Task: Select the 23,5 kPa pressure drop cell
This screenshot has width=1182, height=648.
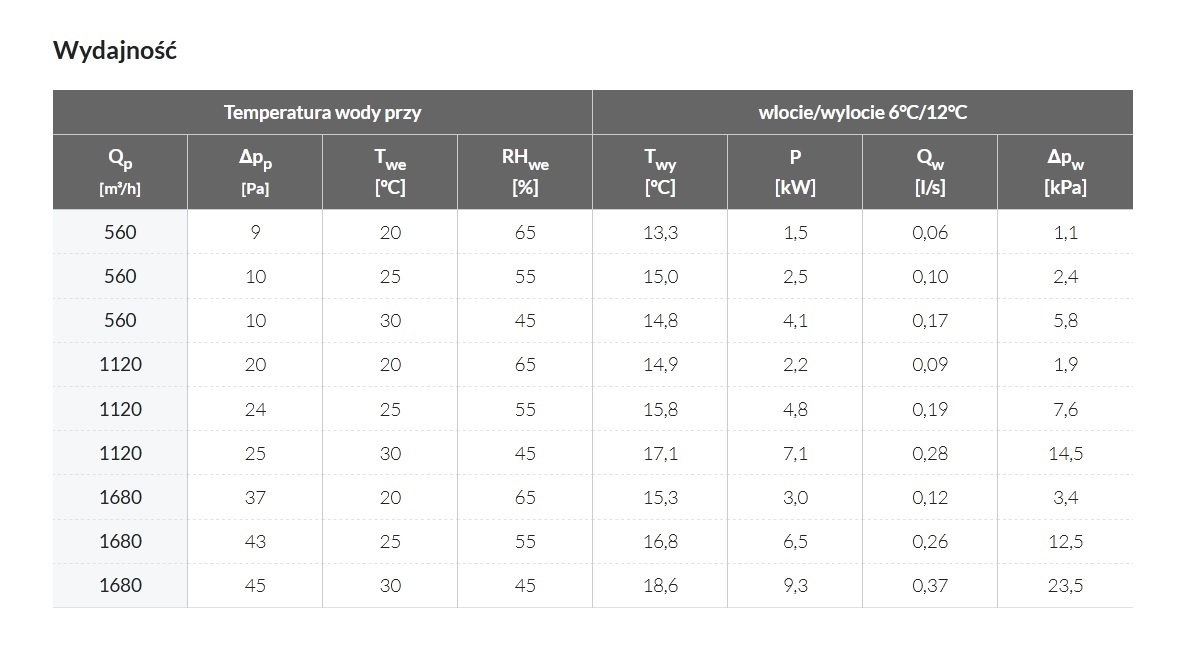Action: coord(1065,585)
